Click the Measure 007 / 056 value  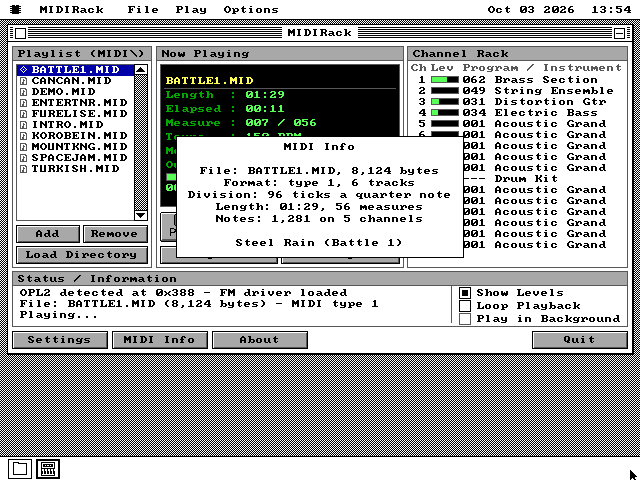[x=281, y=123]
